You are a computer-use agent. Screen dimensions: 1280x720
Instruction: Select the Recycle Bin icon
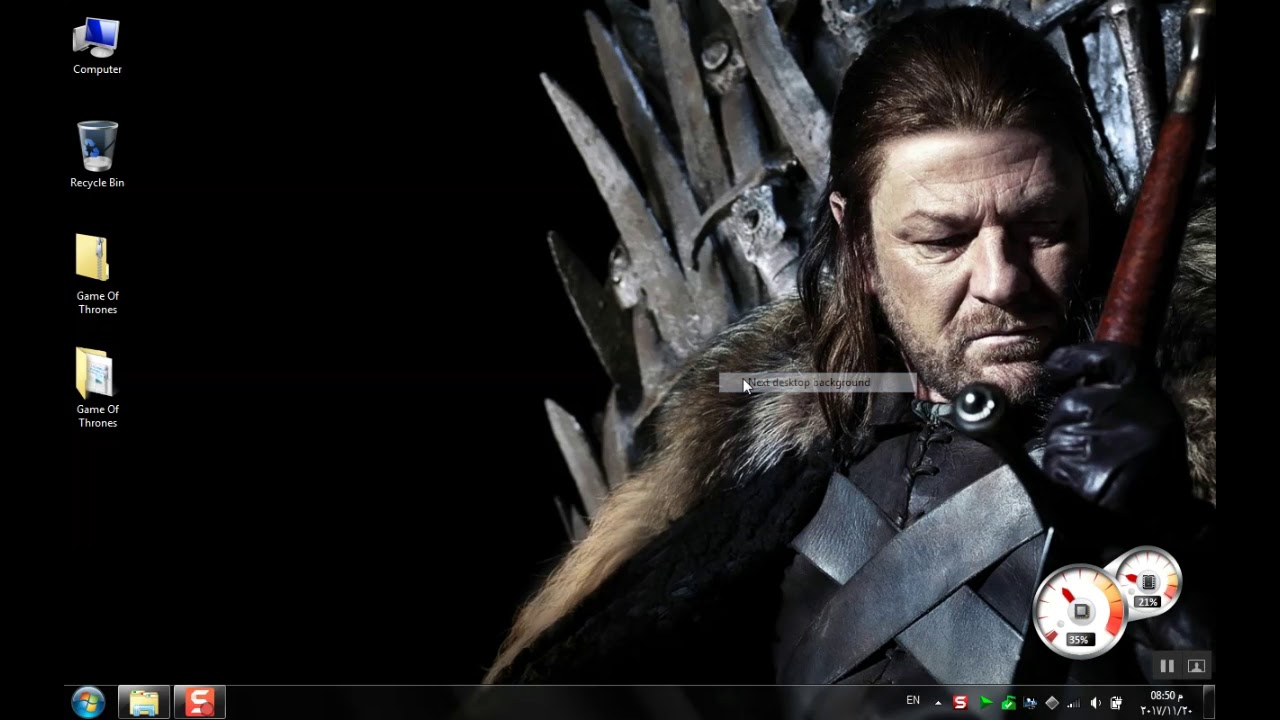(x=97, y=155)
